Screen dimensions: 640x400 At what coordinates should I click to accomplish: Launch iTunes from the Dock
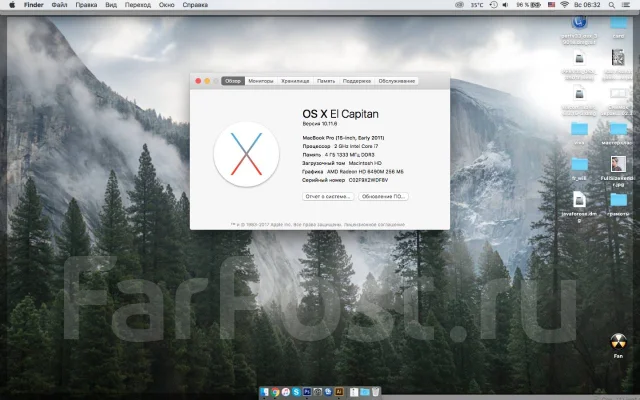point(286,392)
